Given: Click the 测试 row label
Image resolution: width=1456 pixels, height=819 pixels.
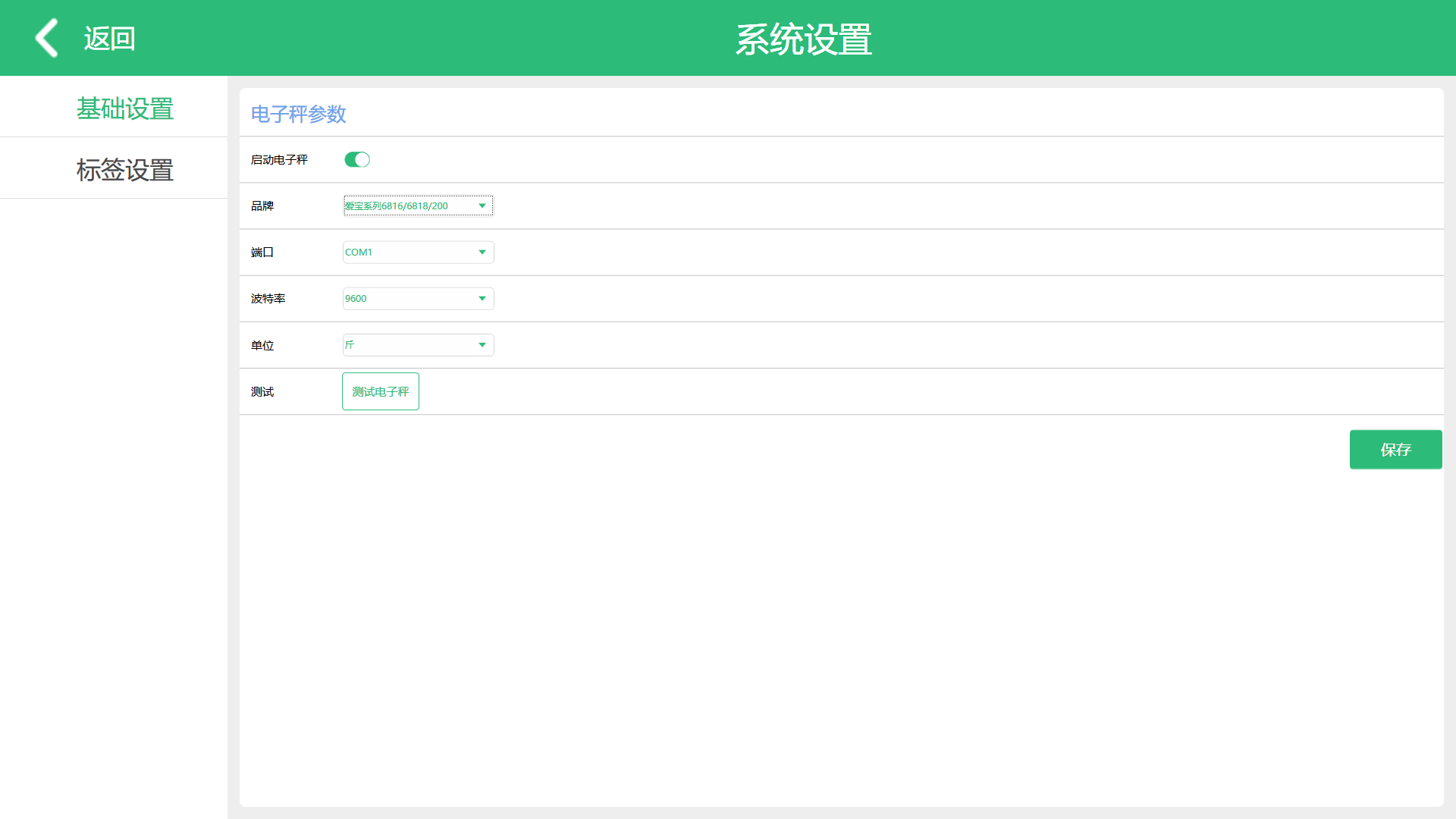Looking at the screenshot, I should pos(262,391).
